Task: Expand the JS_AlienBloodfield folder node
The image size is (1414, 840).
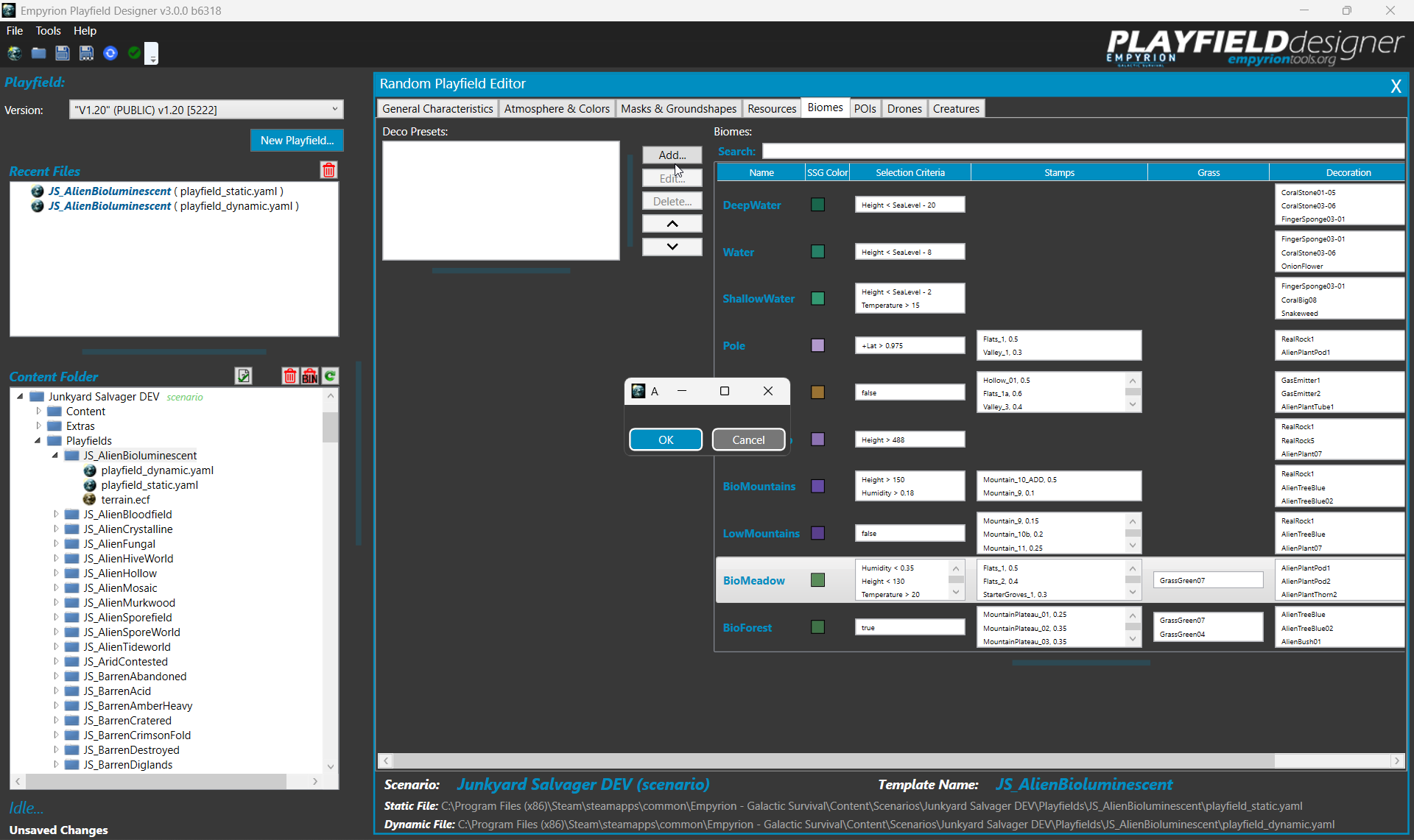Action: point(56,514)
